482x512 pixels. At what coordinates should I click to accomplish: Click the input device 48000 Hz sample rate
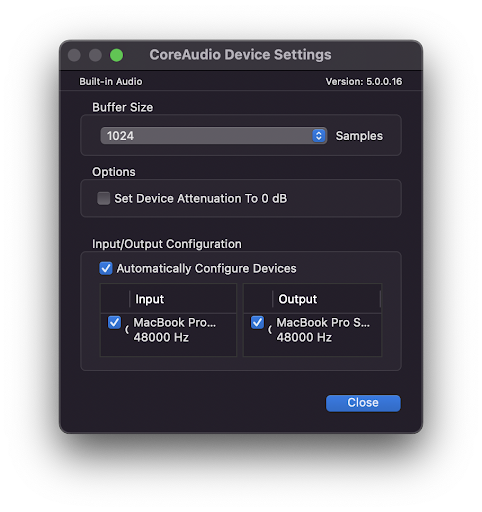point(161,337)
